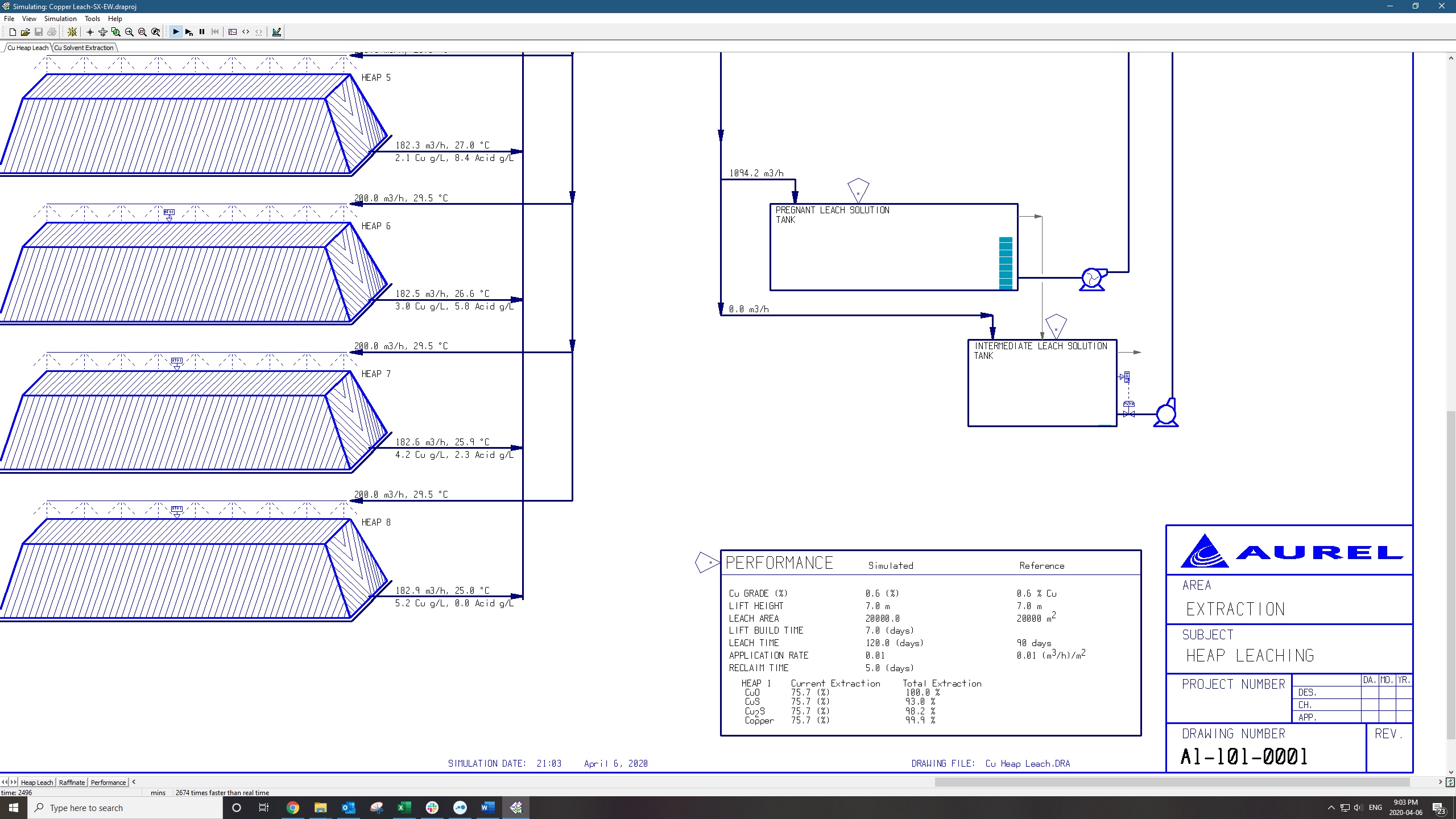Open the Simulation menu
Image resolution: width=1456 pixels, height=819 pixels.
point(60,19)
